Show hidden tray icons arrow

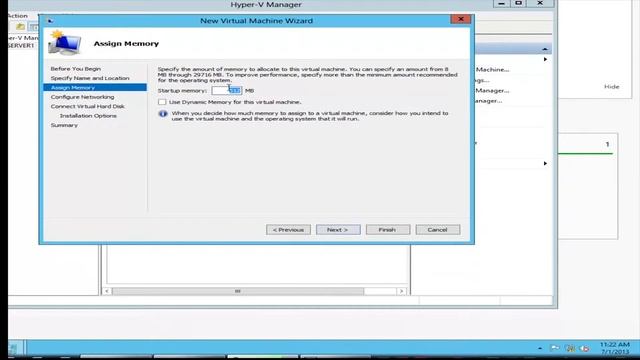540,348
